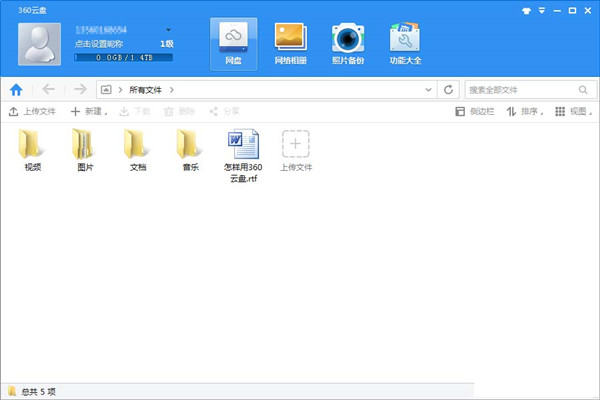The height and width of the screenshot is (400, 600).
Task: Click the 上传文件 toolbar button
Action: click(32, 111)
